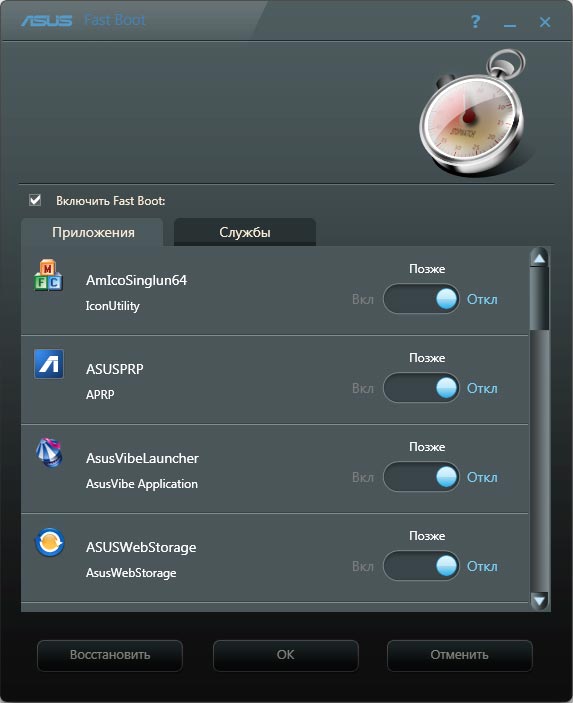
Task: Click Вкл label for ASUSPRP
Action: point(363,388)
